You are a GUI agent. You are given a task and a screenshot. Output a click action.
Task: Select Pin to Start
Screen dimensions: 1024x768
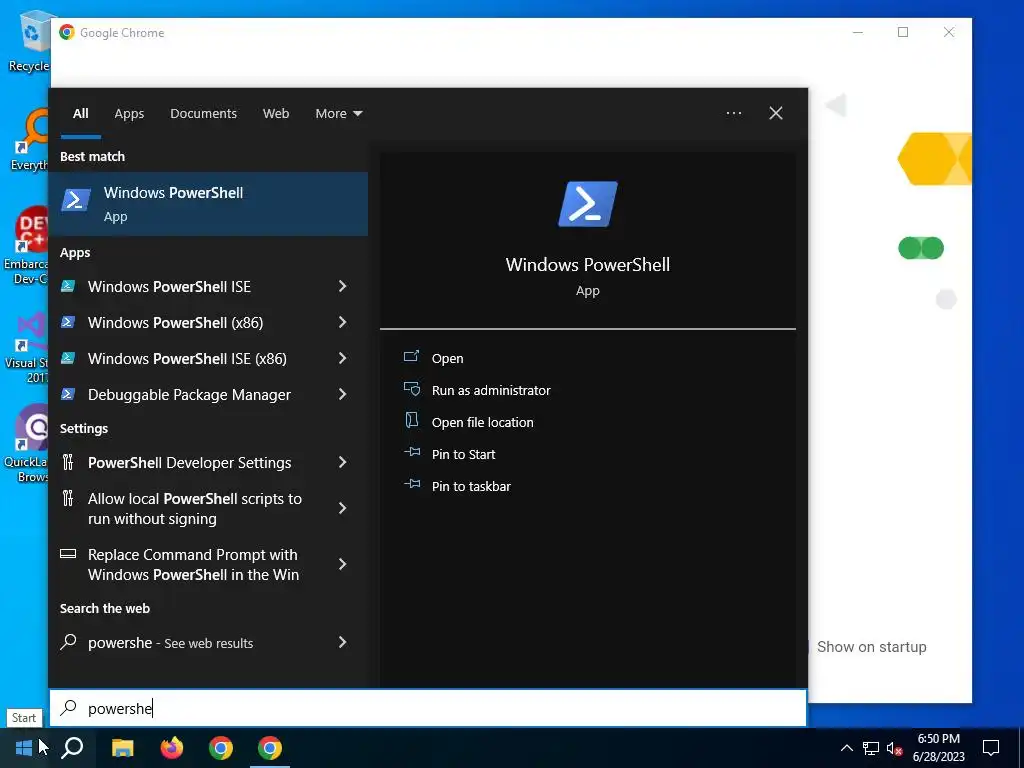tap(464, 454)
